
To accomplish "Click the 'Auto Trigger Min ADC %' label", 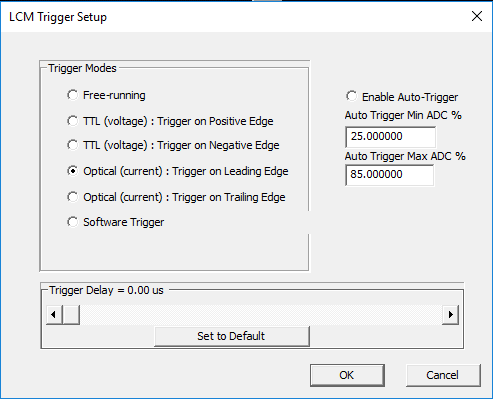I will [403, 115].
